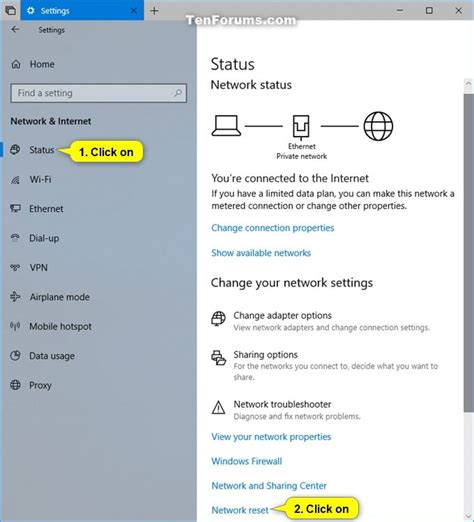
Task: Click the tab sets icon in title bar
Action: click(x=10, y=11)
